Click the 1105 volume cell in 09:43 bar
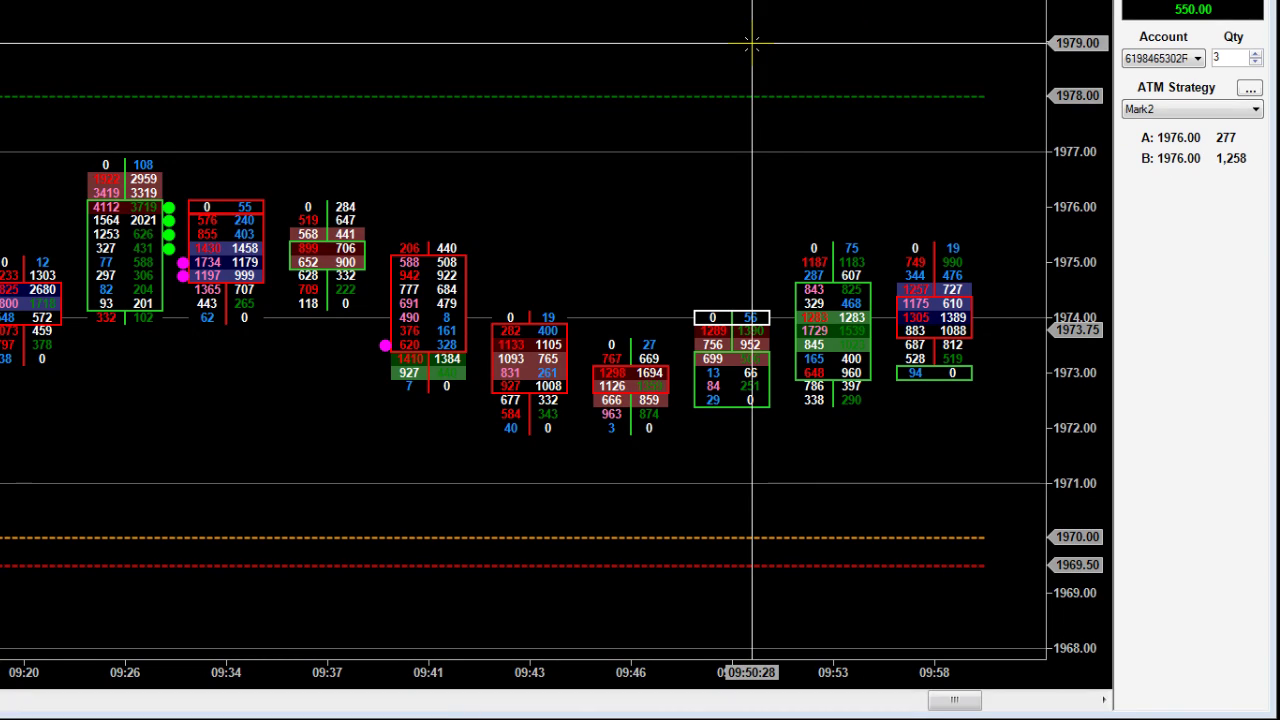Screen dimensions: 1280x720 pyautogui.click(x=548, y=345)
